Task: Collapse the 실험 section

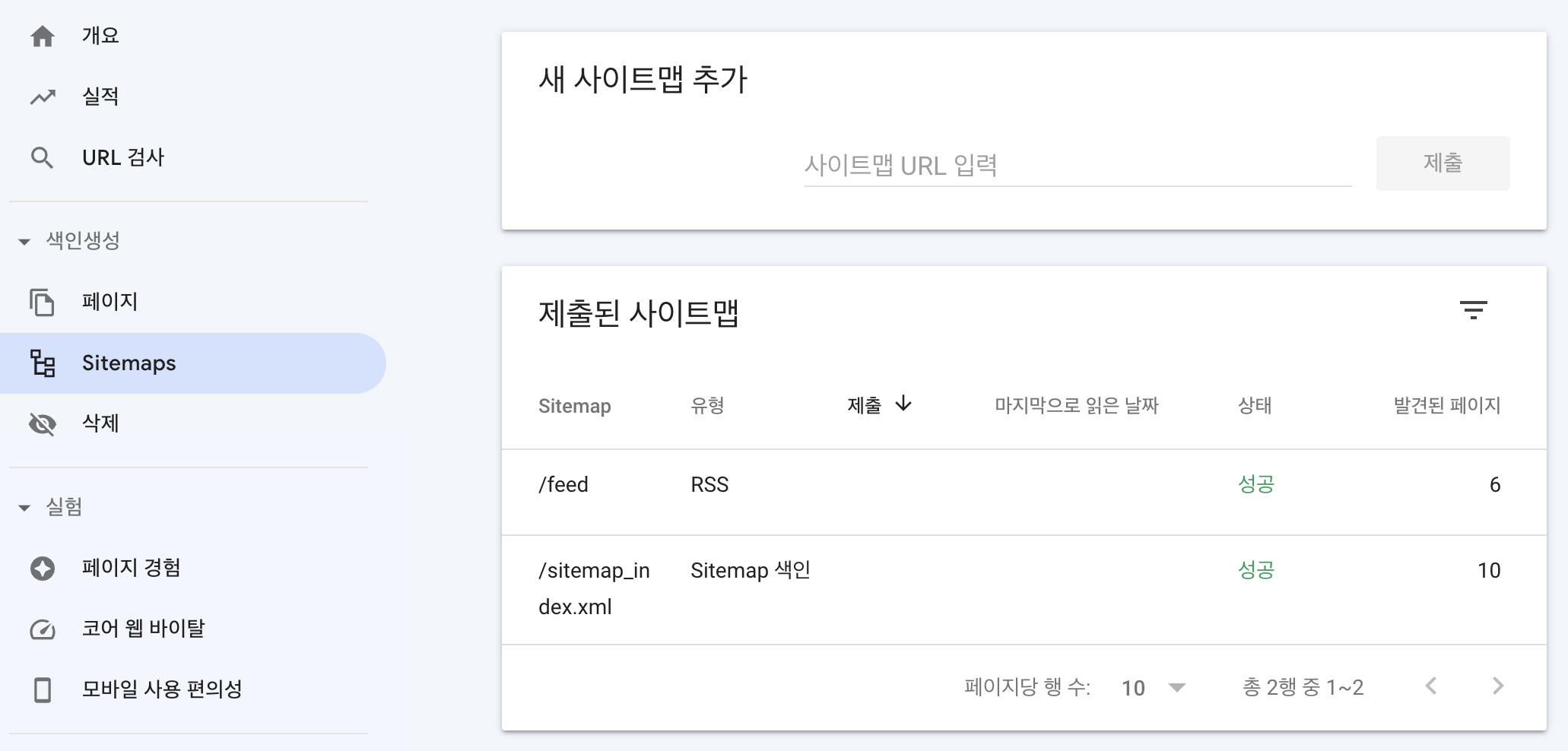Action: pos(25,507)
